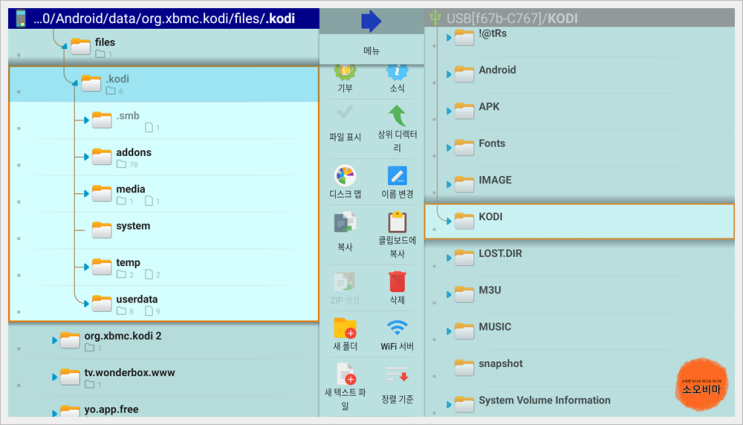The height and width of the screenshot is (425, 743).
Task: Select the .kodi folder row
Action: (x=163, y=84)
